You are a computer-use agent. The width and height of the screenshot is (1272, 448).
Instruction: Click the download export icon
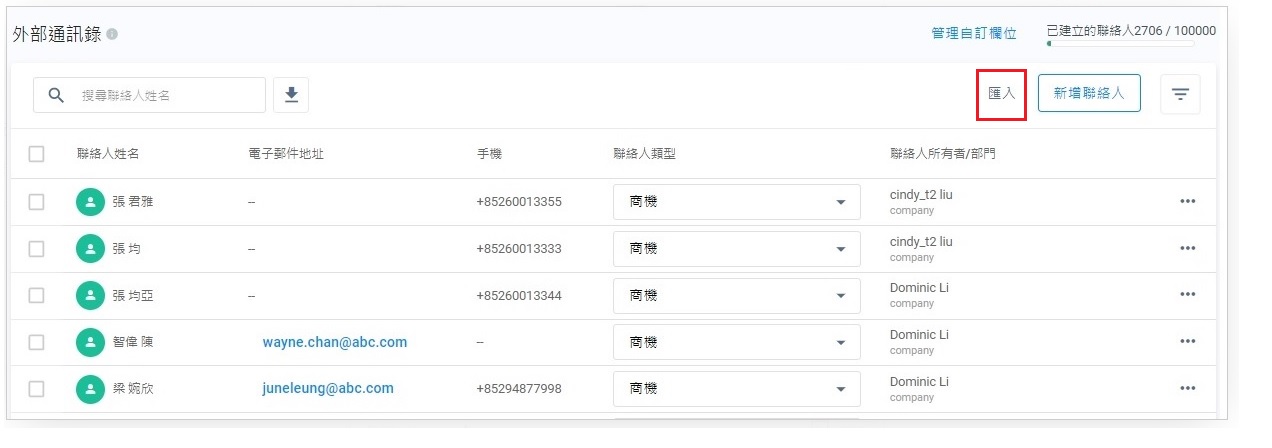[291, 95]
